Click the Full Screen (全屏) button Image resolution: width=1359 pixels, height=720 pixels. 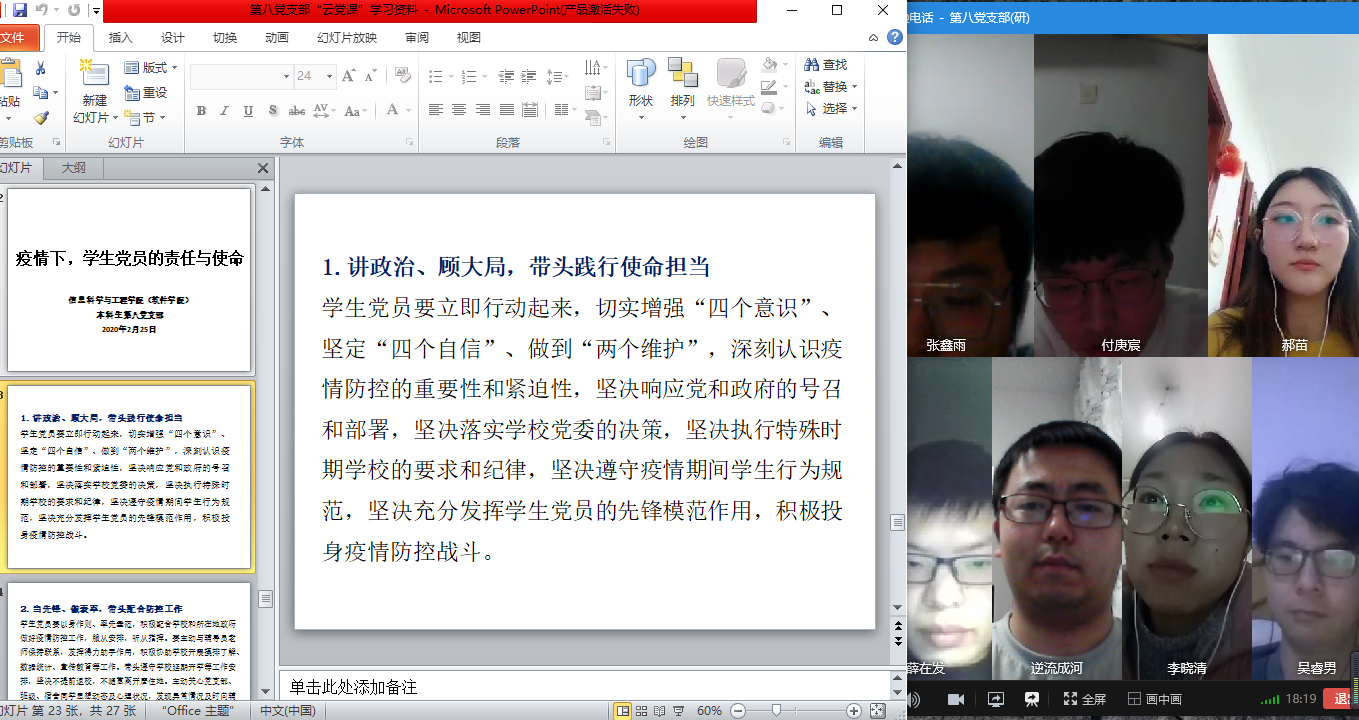click(1084, 699)
